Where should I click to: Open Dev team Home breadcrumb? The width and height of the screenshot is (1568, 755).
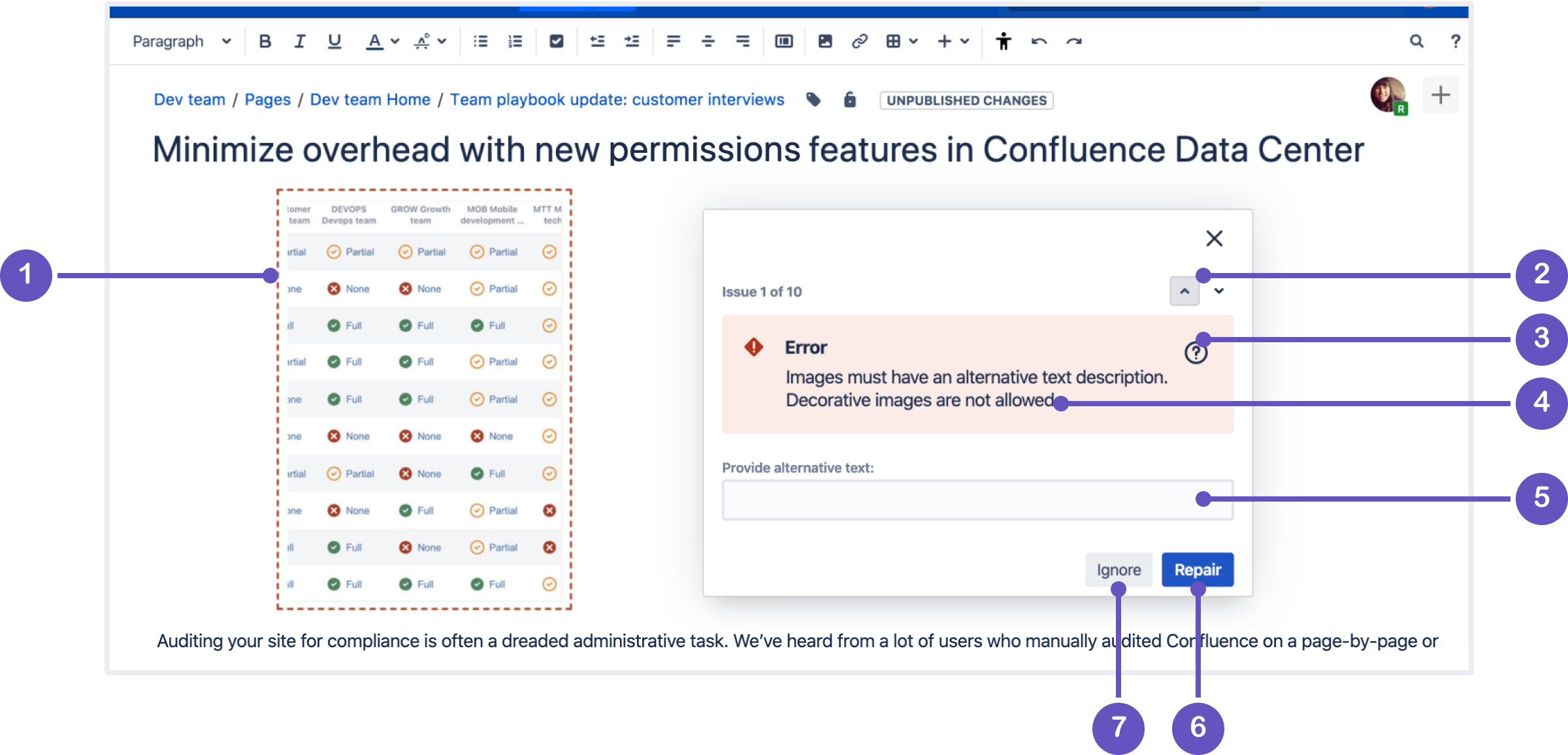[370, 100]
